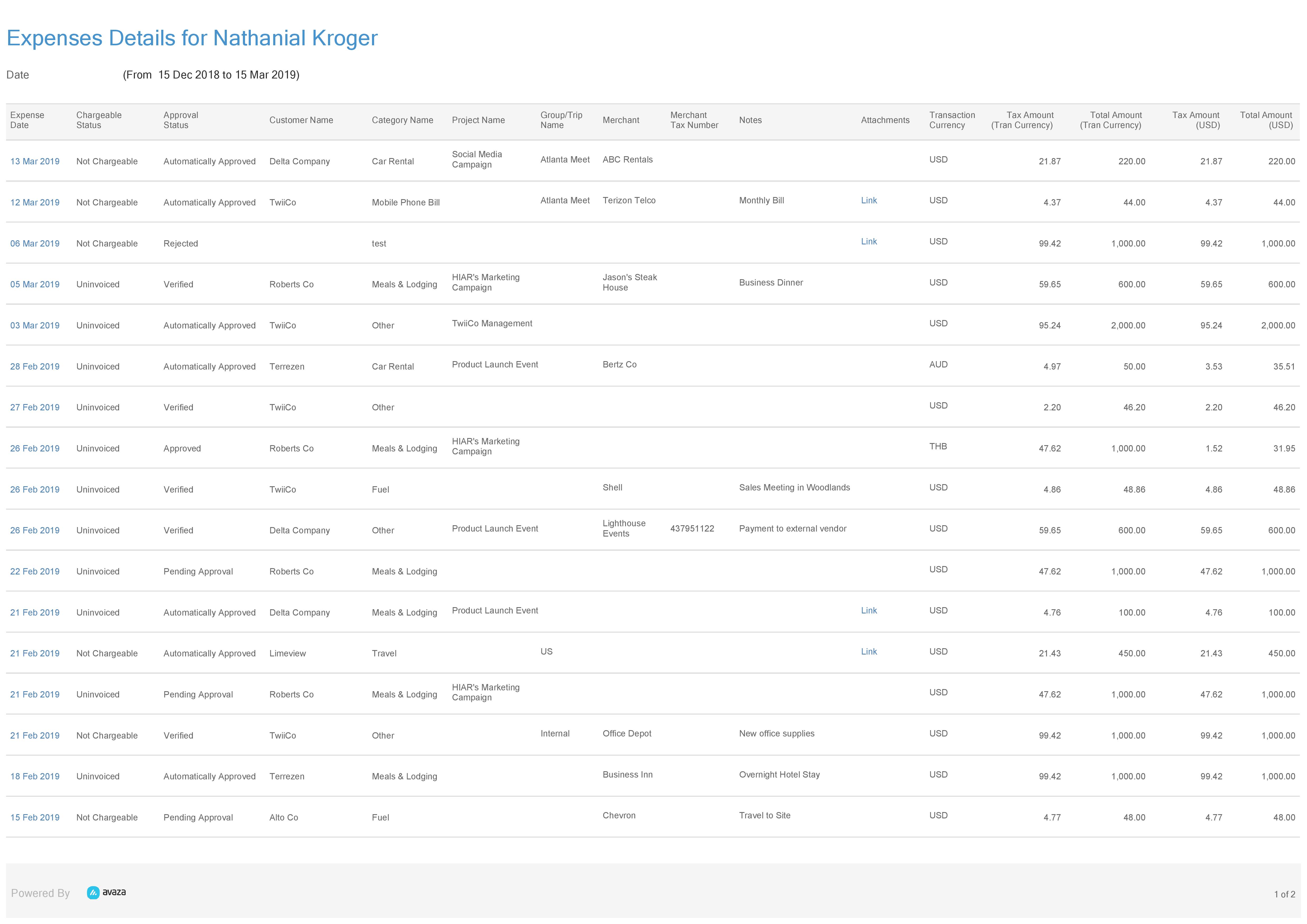Select the Shell merchant cell
Viewport: 1307px width, 924px height.
613,488
